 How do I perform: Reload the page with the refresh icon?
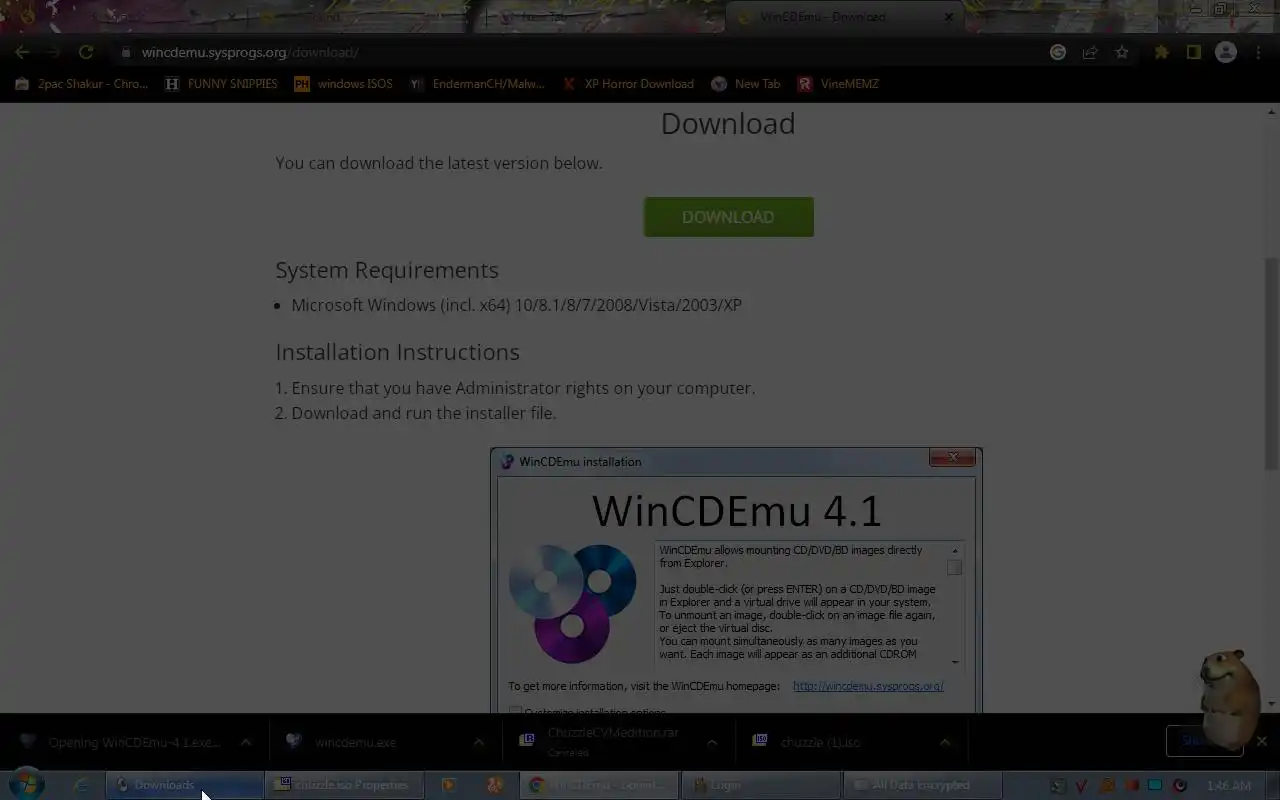86,52
